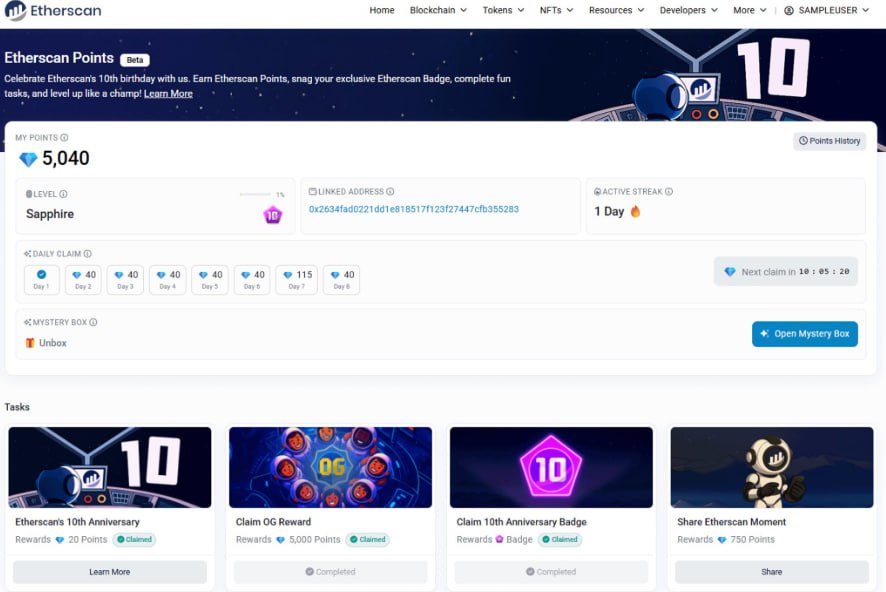
Task: Click Claimed badge on Badge reward
Action: click(x=560, y=539)
